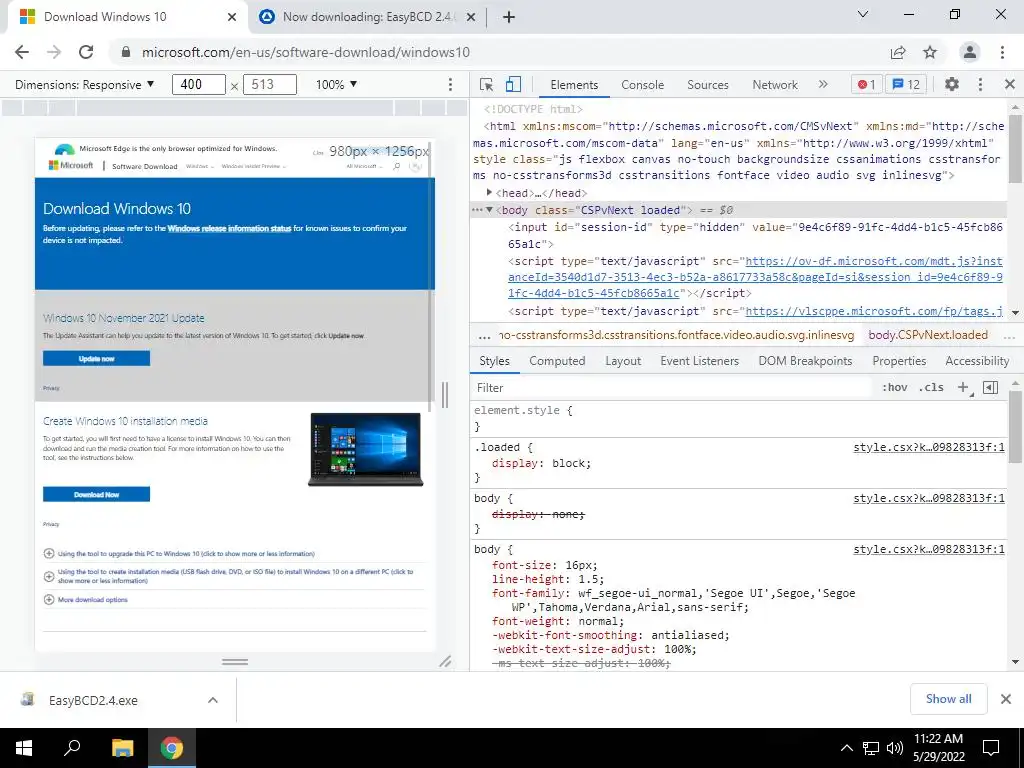Screen dimensions: 1024x768
Task: Select the Computed pane tab
Action: point(557,360)
